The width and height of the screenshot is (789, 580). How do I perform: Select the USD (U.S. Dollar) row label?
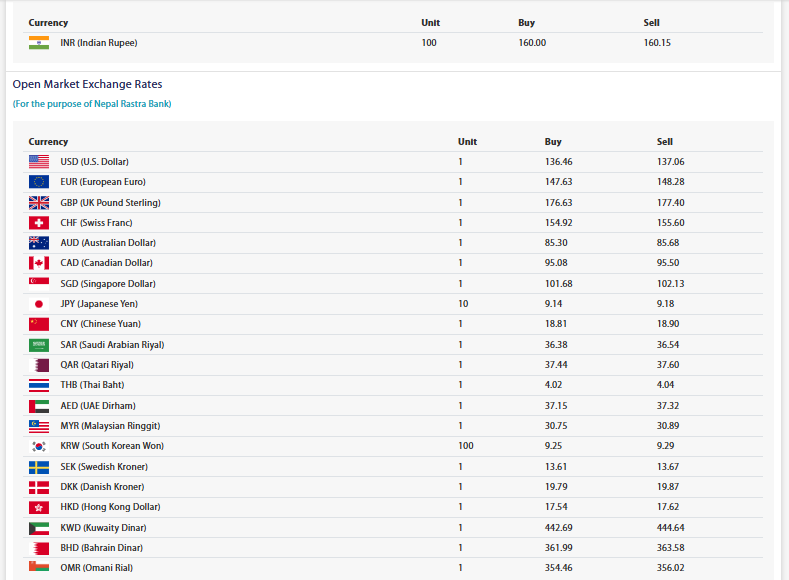point(95,161)
